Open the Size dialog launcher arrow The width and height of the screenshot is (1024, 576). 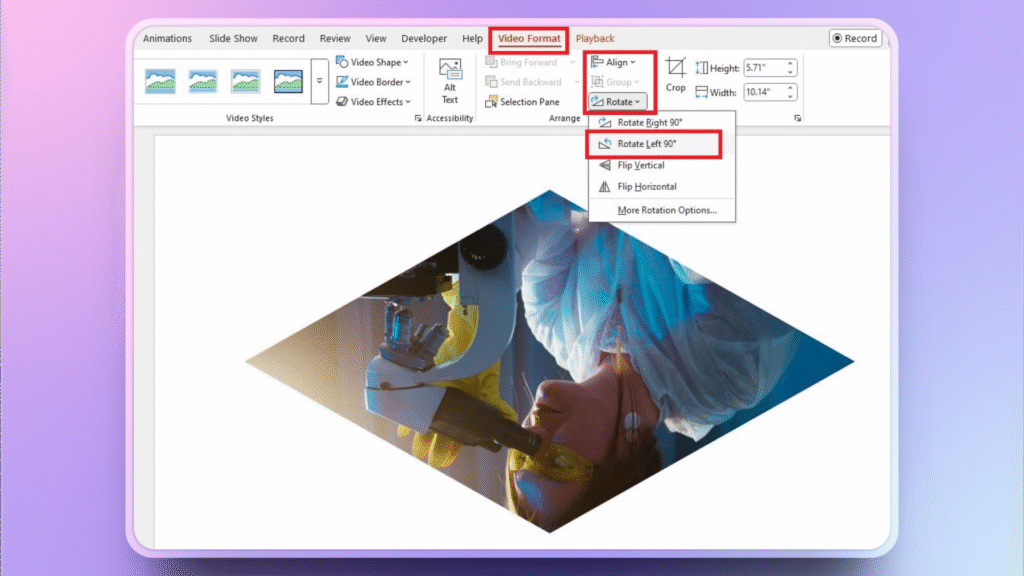(797, 118)
